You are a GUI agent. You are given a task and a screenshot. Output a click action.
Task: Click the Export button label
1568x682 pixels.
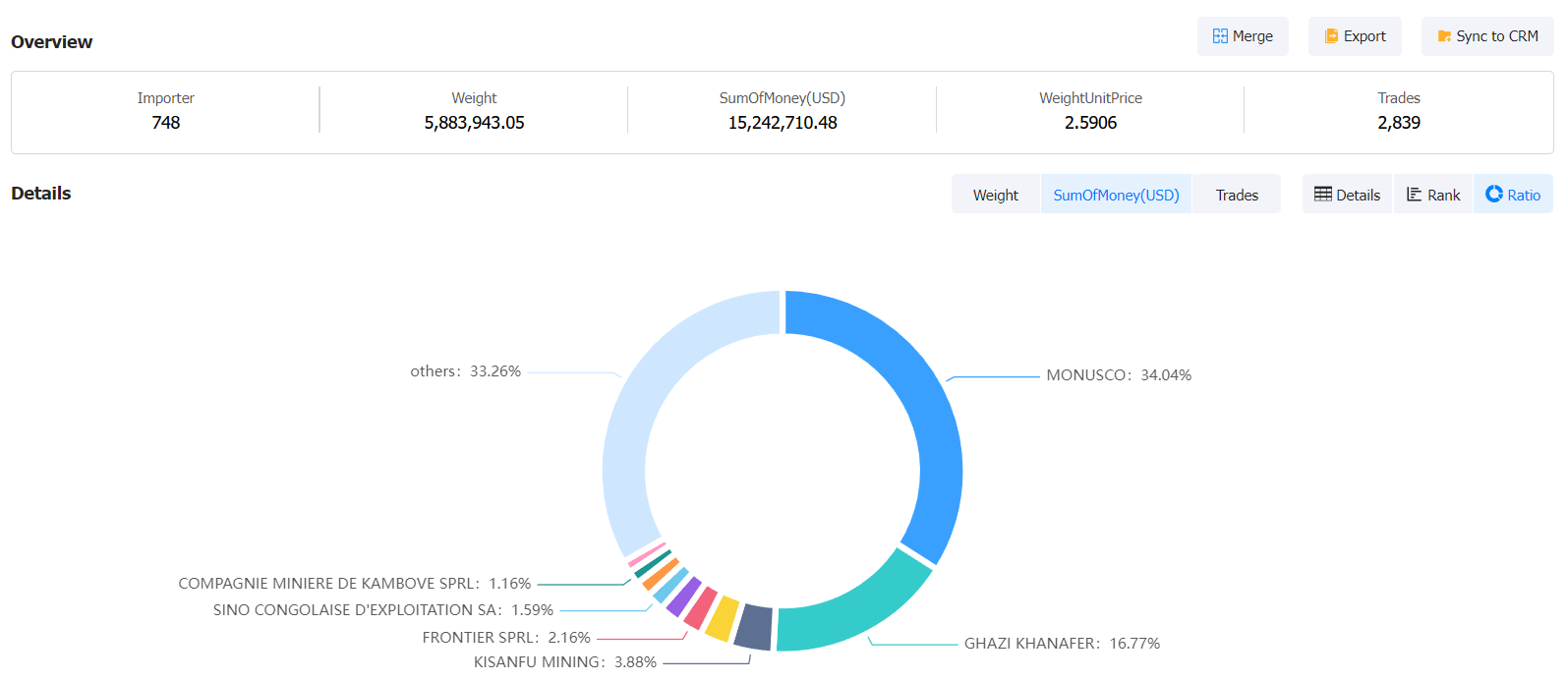[1365, 36]
